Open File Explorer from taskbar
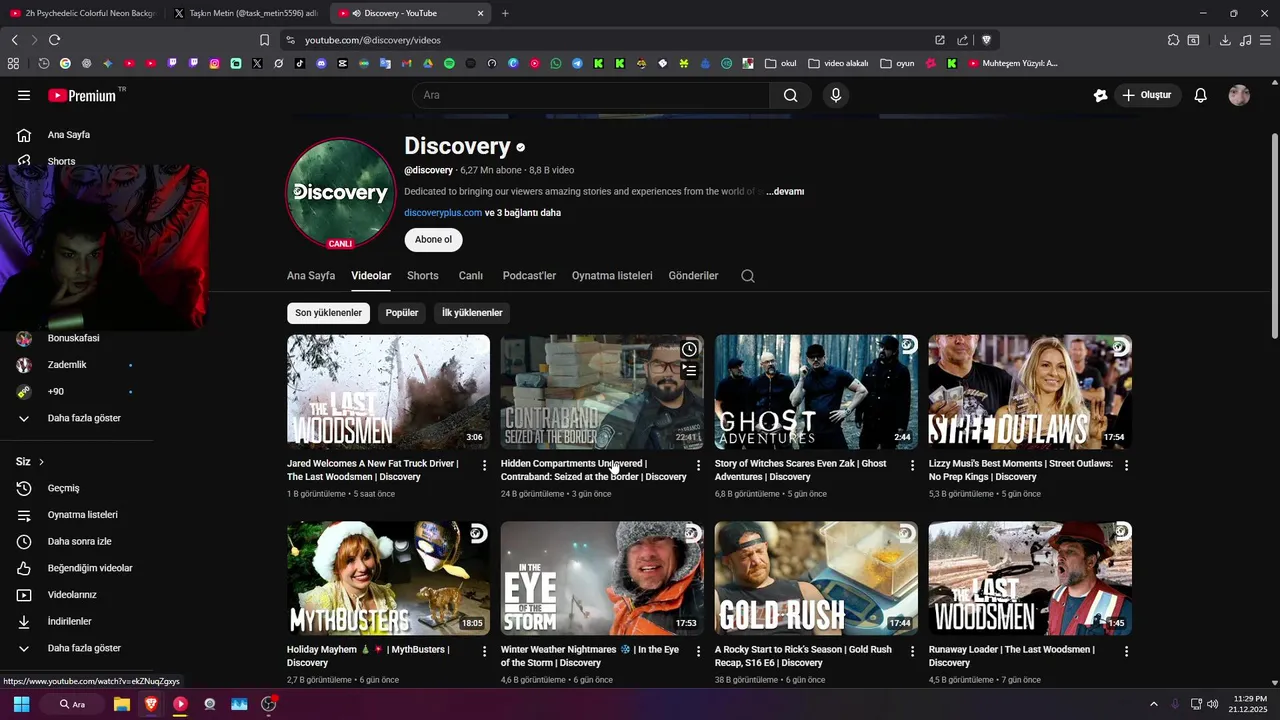 (x=121, y=704)
